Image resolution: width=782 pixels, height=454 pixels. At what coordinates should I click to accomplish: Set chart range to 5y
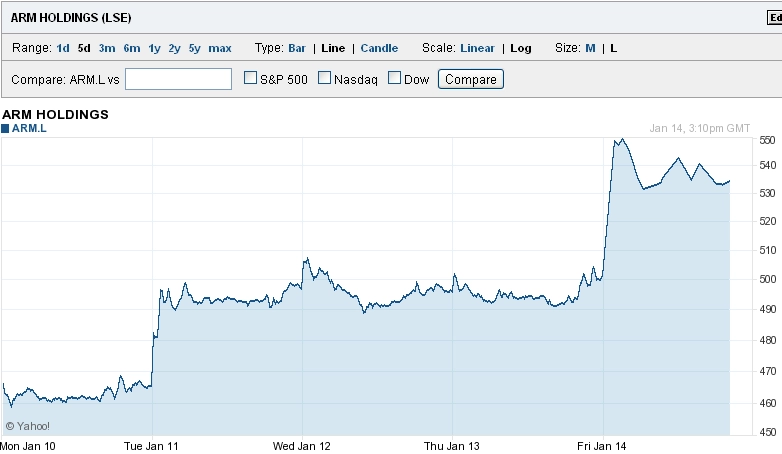click(194, 48)
